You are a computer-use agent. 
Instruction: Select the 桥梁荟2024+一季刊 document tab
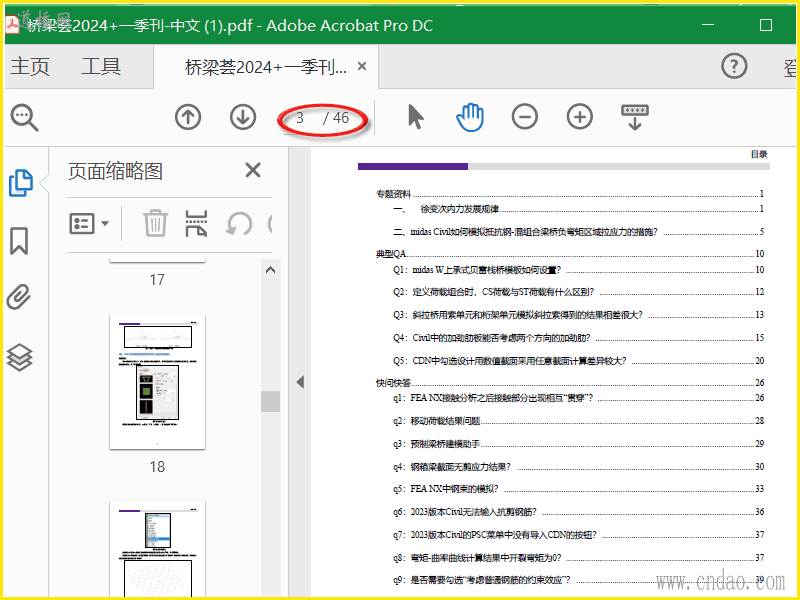click(x=265, y=67)
